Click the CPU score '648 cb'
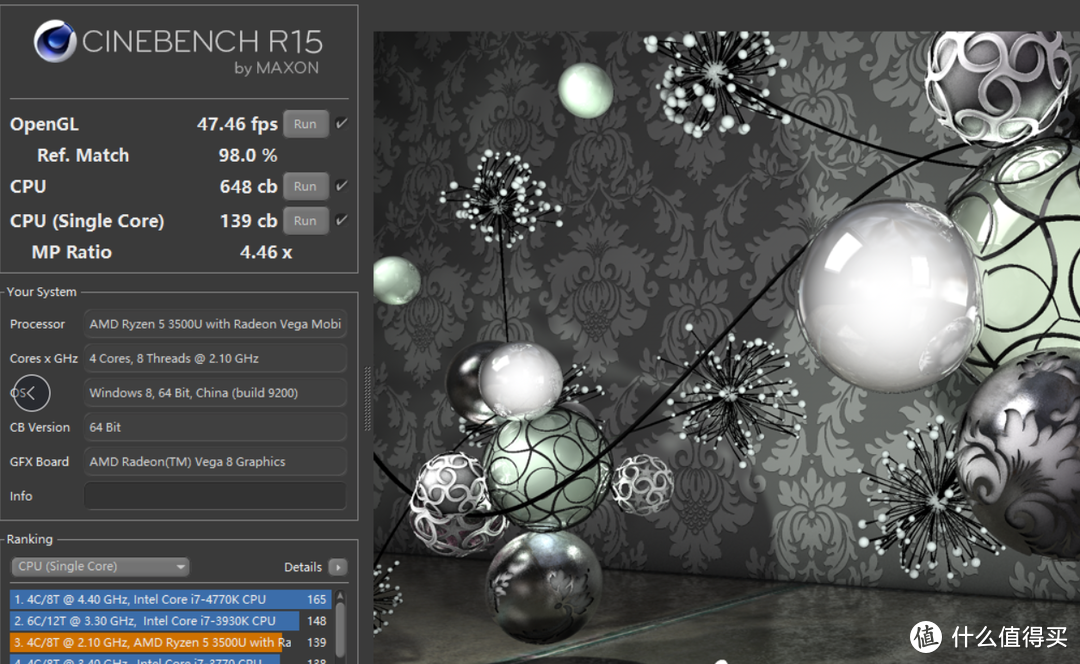1080x664 pixels. point(248,187)
